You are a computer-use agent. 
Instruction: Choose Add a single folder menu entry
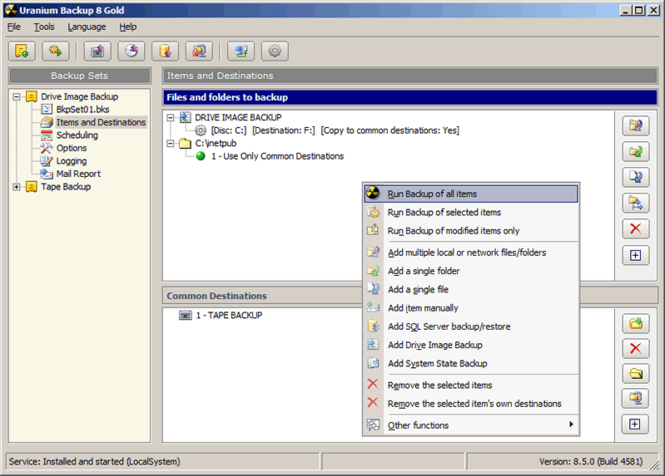pos(471,271)
